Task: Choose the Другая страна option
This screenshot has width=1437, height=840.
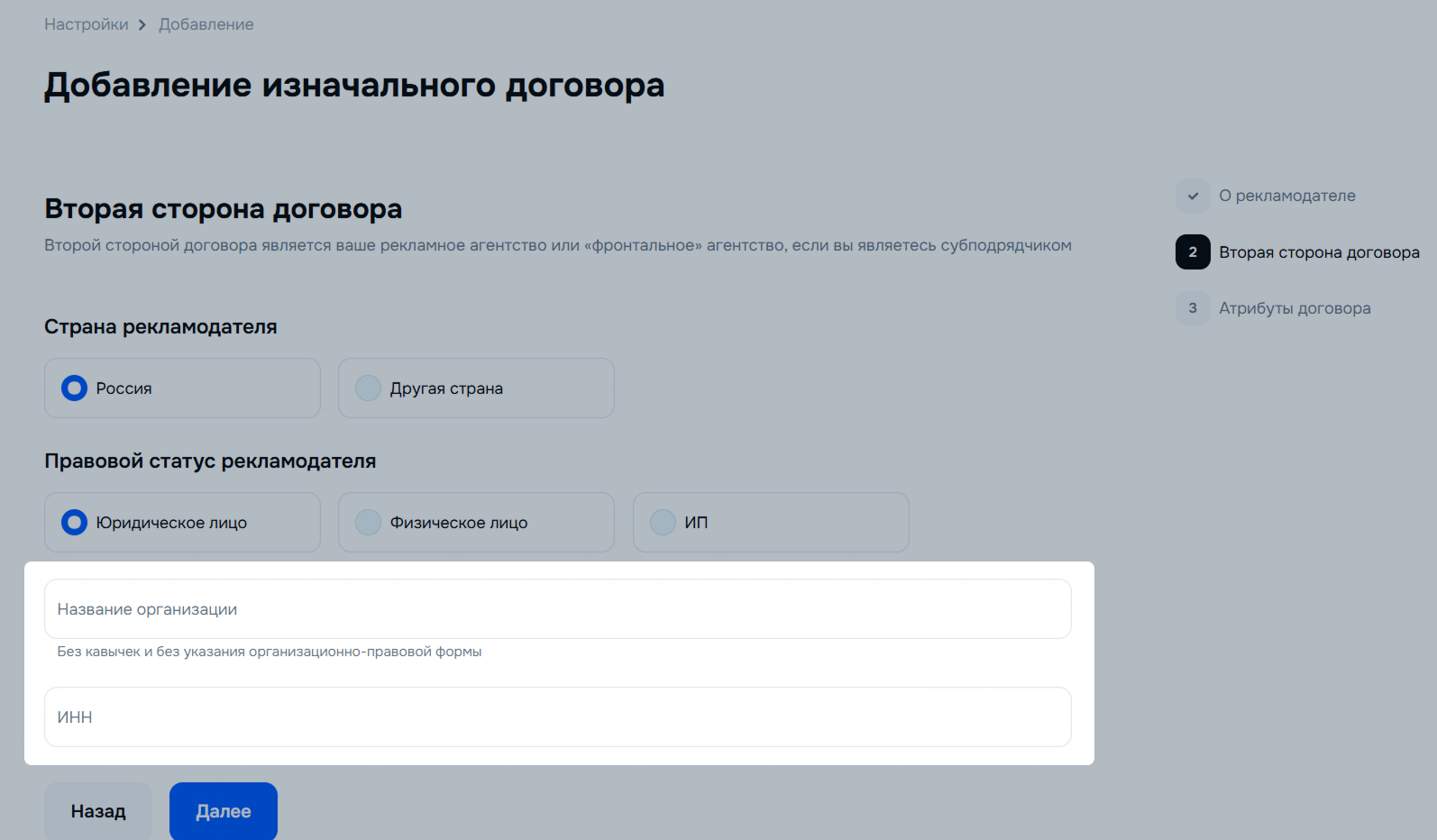Action: (476, 388)
